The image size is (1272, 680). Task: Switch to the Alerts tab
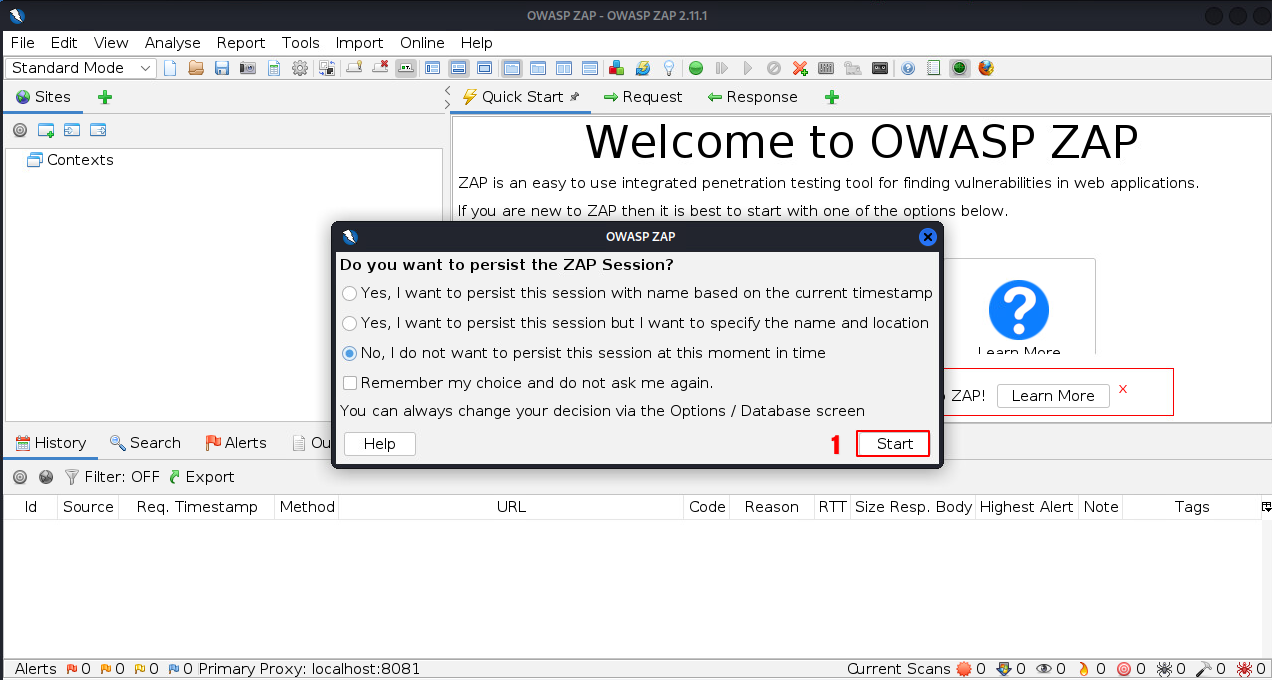click(x=236, y=443)
